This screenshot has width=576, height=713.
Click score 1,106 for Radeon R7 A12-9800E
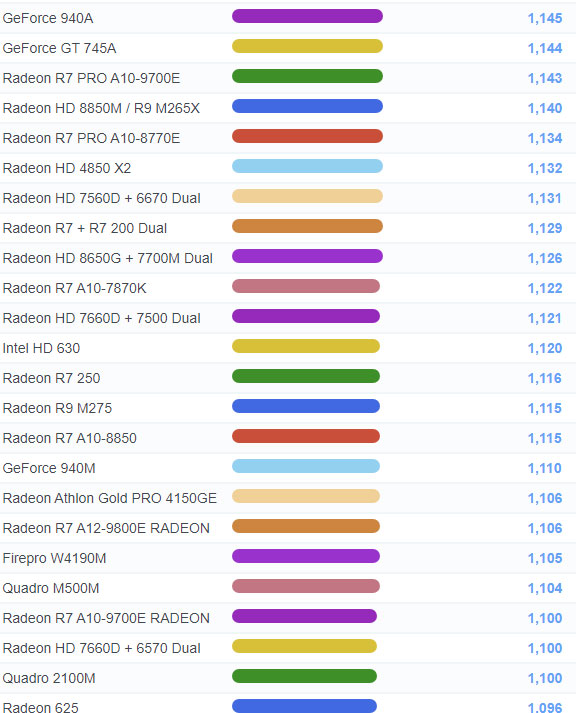(x=545, y=528)
